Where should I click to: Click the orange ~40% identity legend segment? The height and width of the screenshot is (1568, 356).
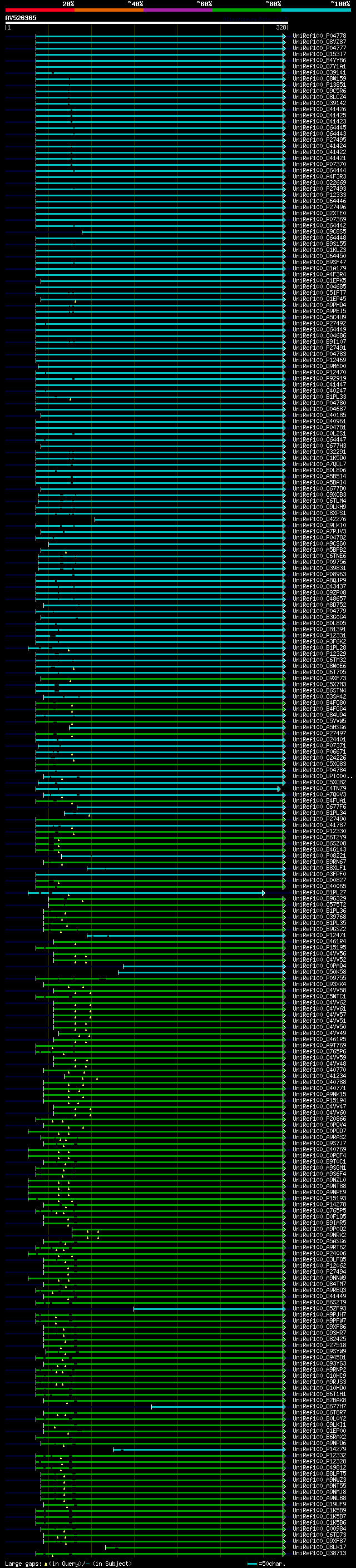[x=109, y=10]
